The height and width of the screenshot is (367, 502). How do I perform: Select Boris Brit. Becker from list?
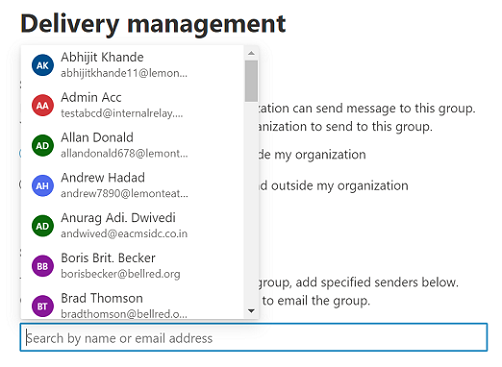133,266
